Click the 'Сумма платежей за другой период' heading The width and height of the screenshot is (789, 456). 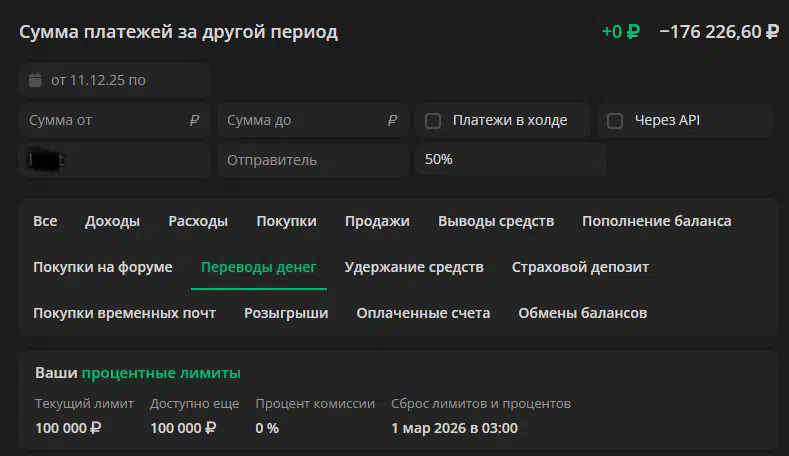(x=178, y=32)
